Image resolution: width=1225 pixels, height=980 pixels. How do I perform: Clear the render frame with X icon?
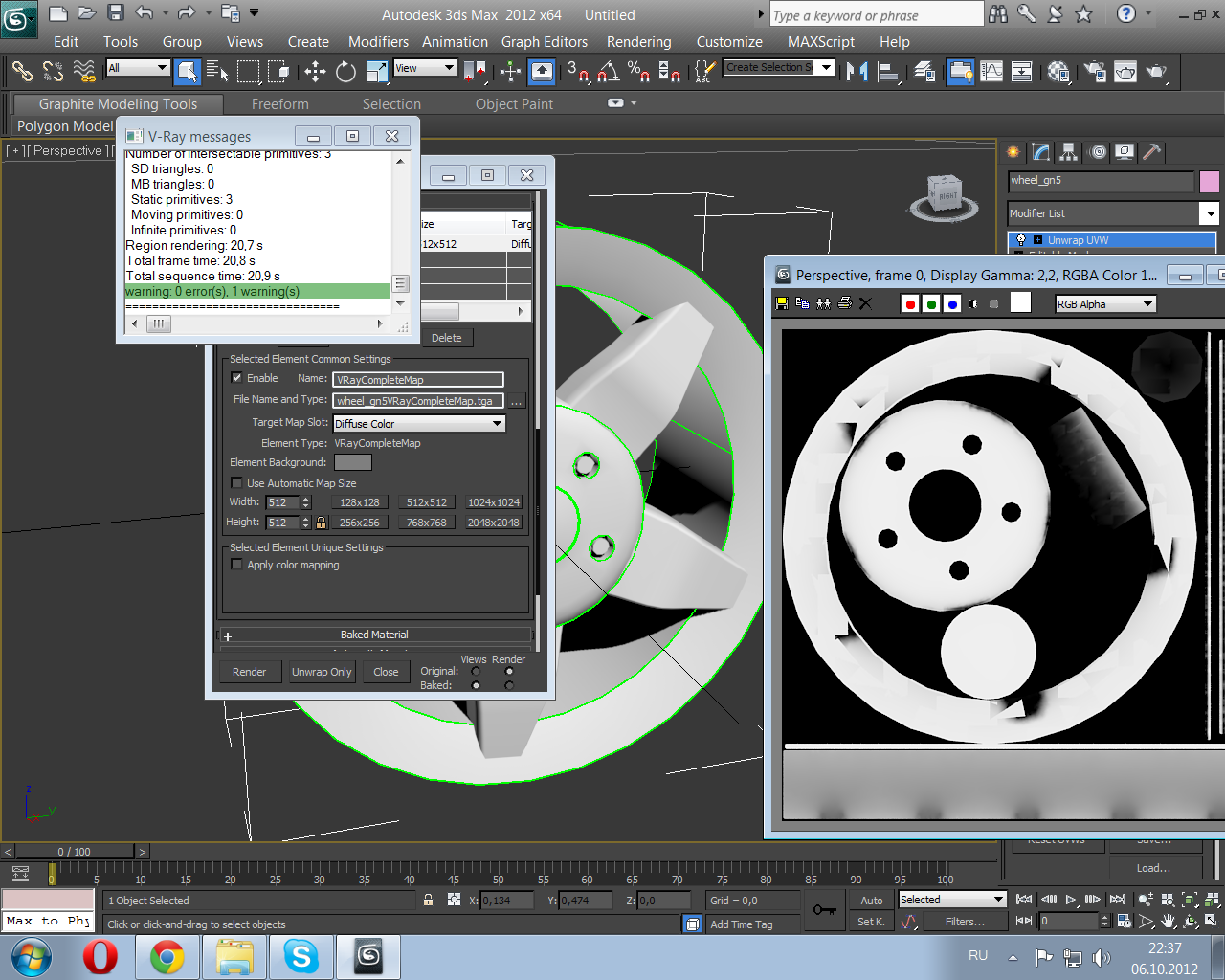click(x=865, y=303)
